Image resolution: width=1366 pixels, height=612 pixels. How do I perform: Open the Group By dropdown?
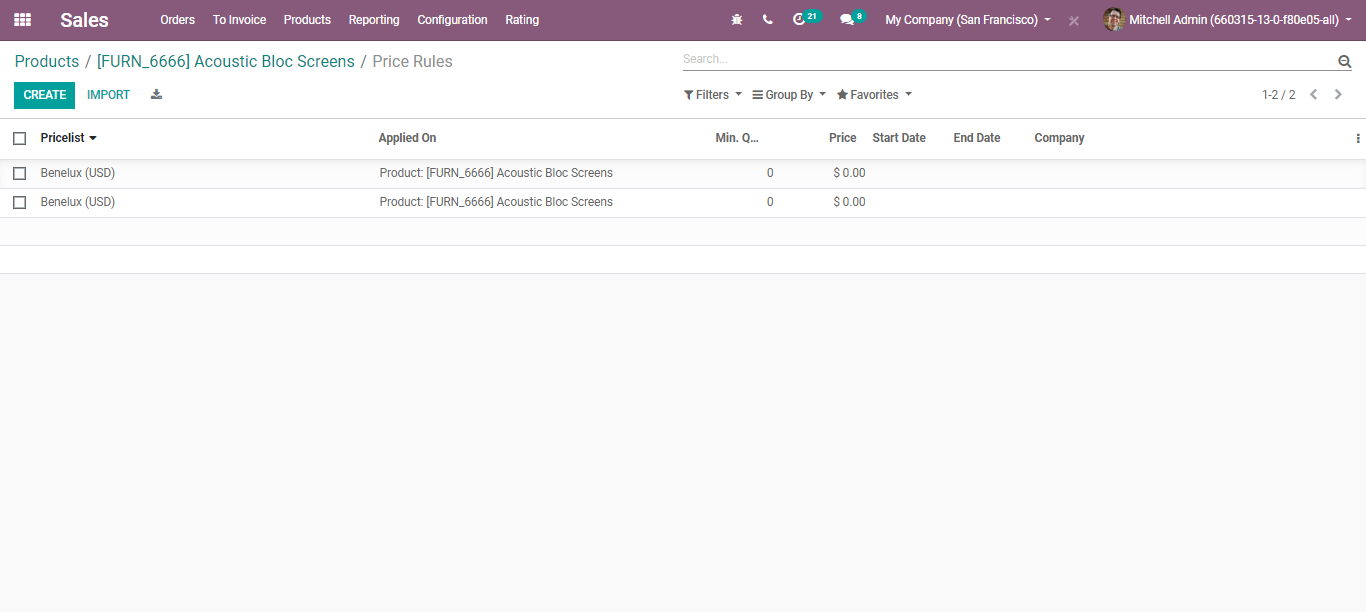pos(789,95)
